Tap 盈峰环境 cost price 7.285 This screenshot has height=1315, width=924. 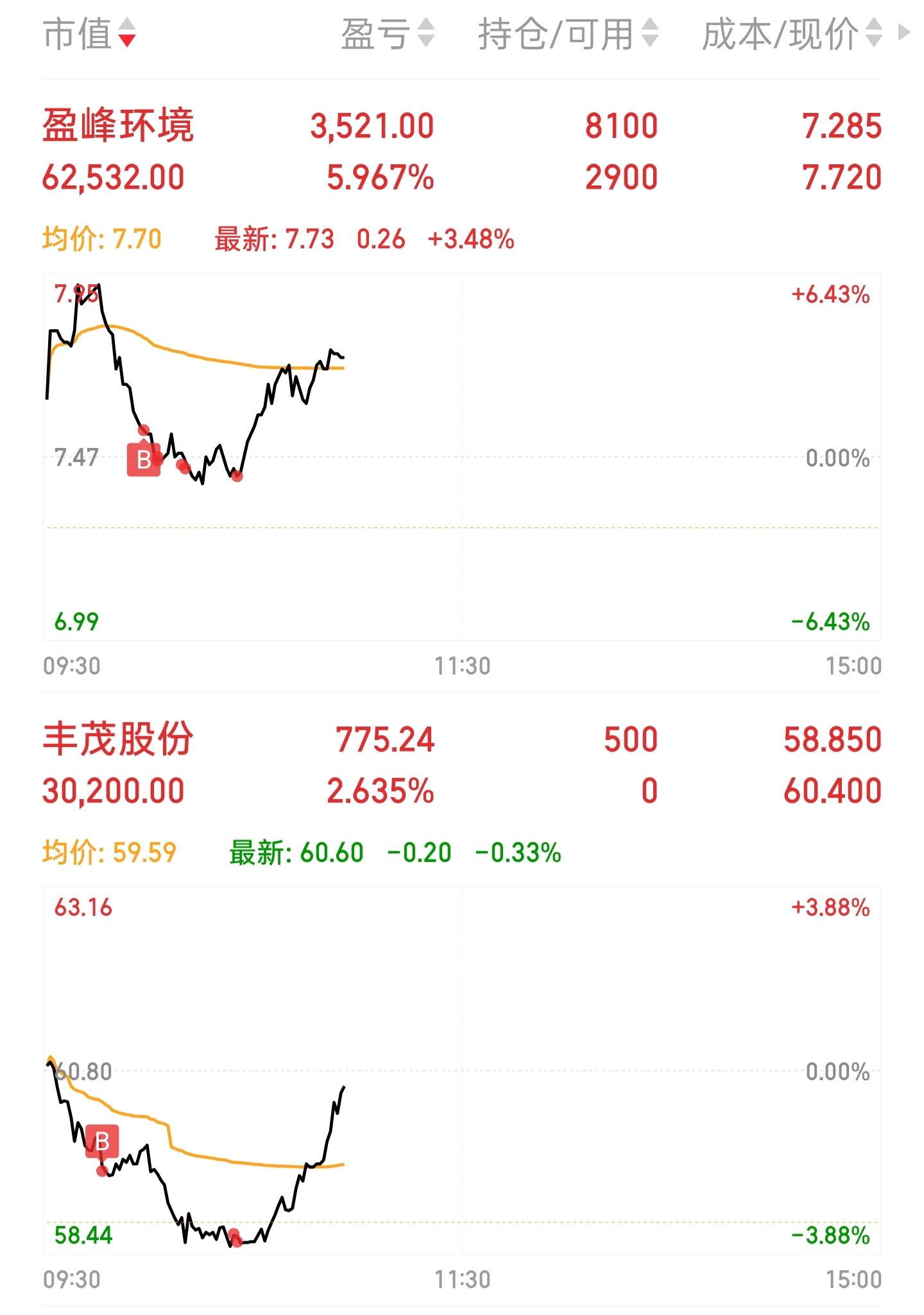(x=842, y=126)
